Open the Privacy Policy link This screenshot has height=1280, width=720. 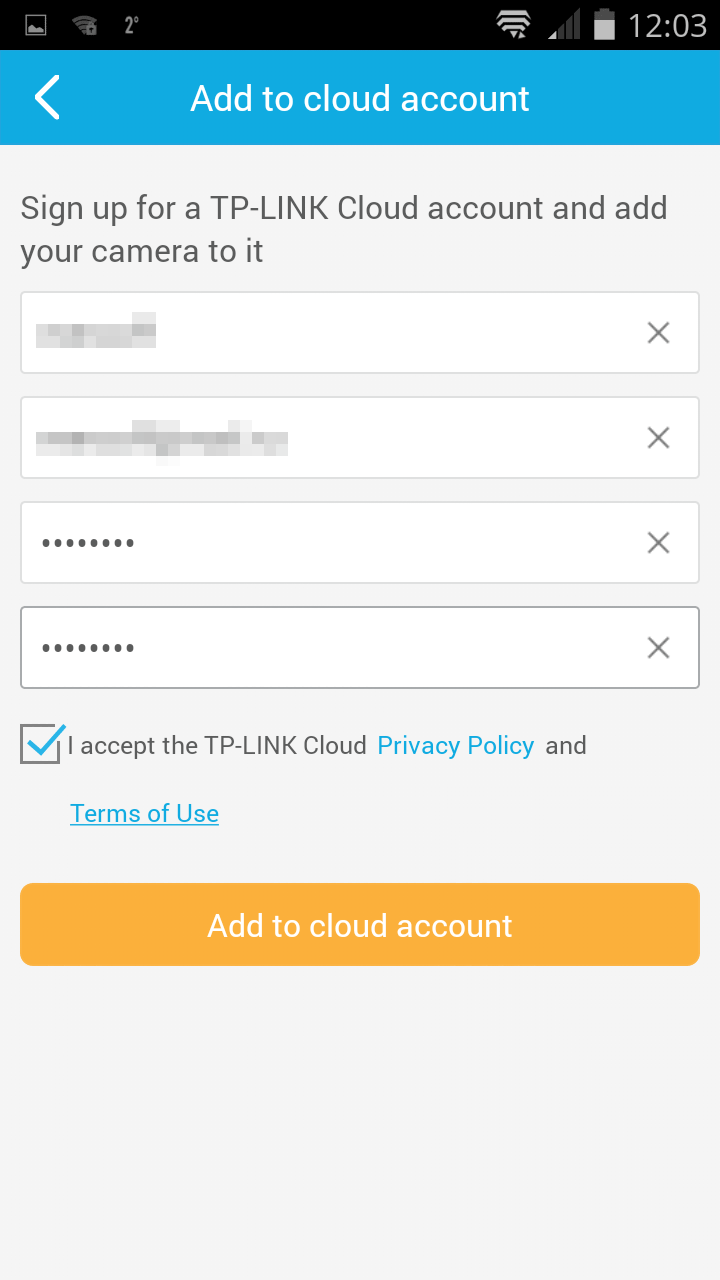tap(456, 746)
